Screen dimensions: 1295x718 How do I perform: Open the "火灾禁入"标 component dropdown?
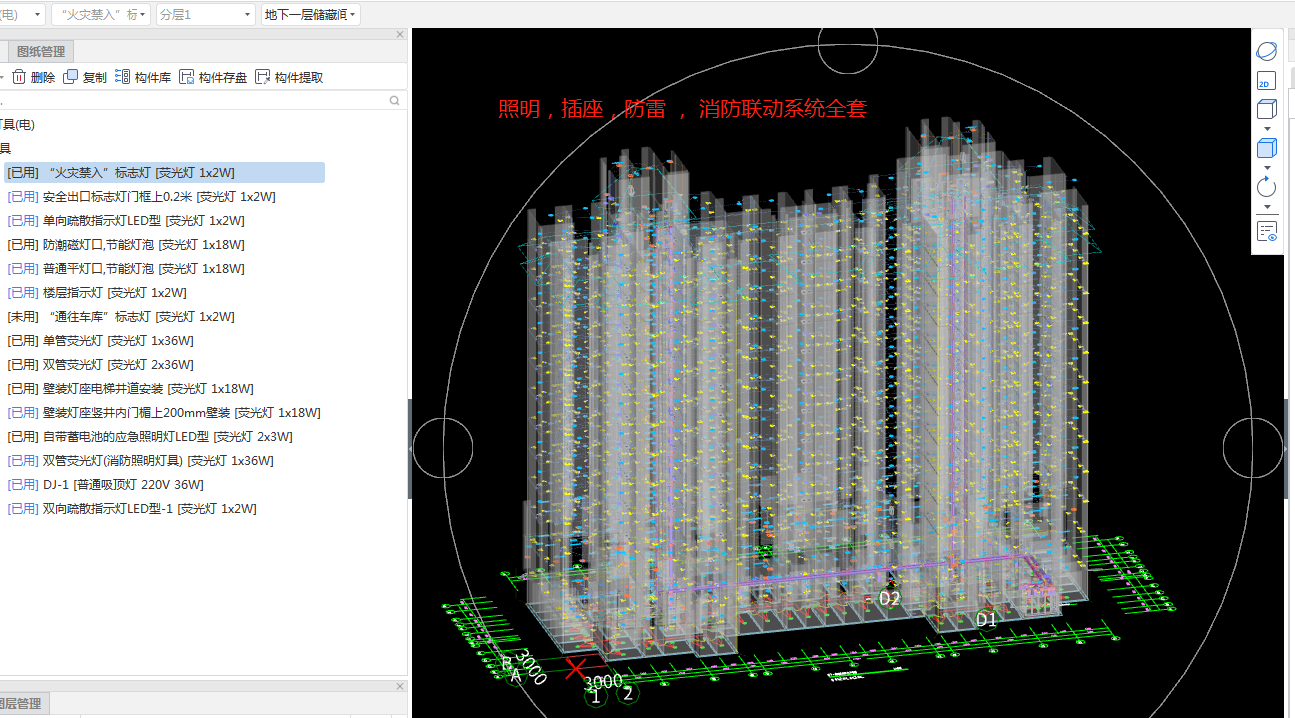(100, 14)
